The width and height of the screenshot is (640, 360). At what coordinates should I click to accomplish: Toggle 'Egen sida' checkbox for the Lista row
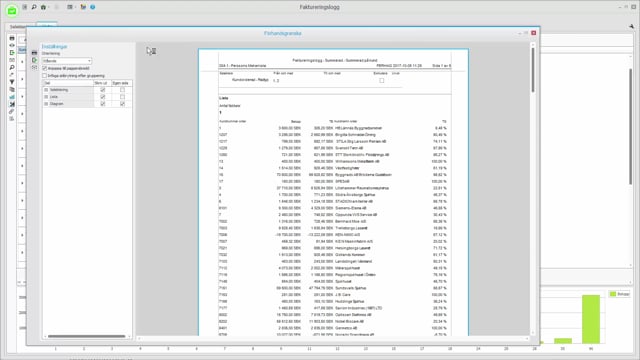pyautogui.click(x=122, y=97)
